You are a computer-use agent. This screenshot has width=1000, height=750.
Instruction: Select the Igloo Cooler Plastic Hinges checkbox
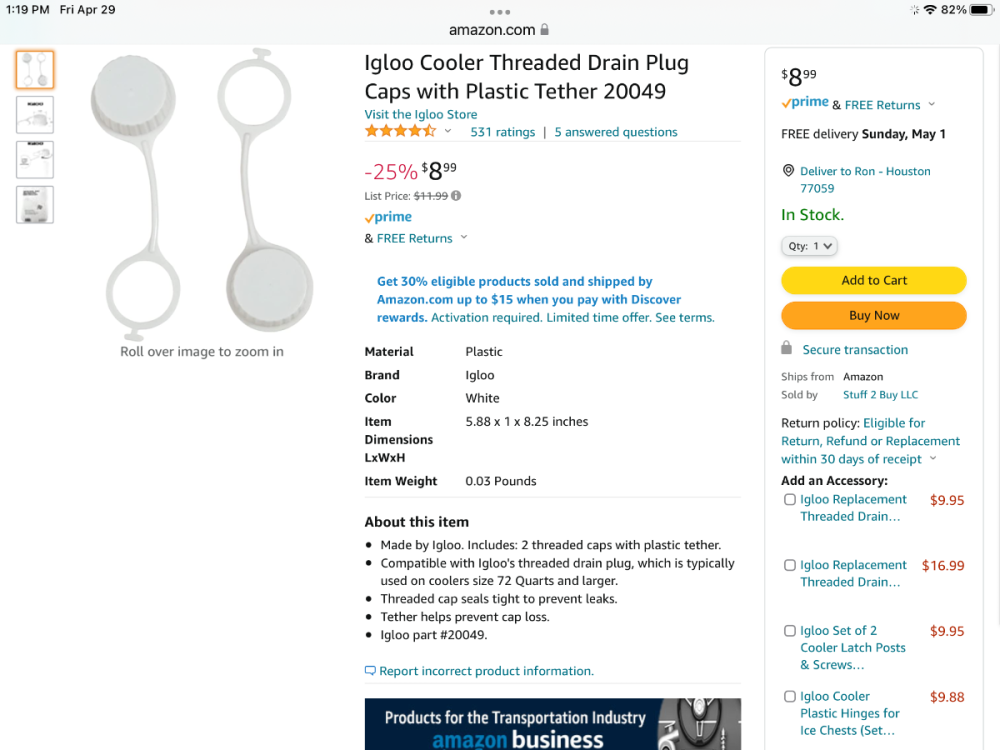pyautogui.click(x=790, y=697)
